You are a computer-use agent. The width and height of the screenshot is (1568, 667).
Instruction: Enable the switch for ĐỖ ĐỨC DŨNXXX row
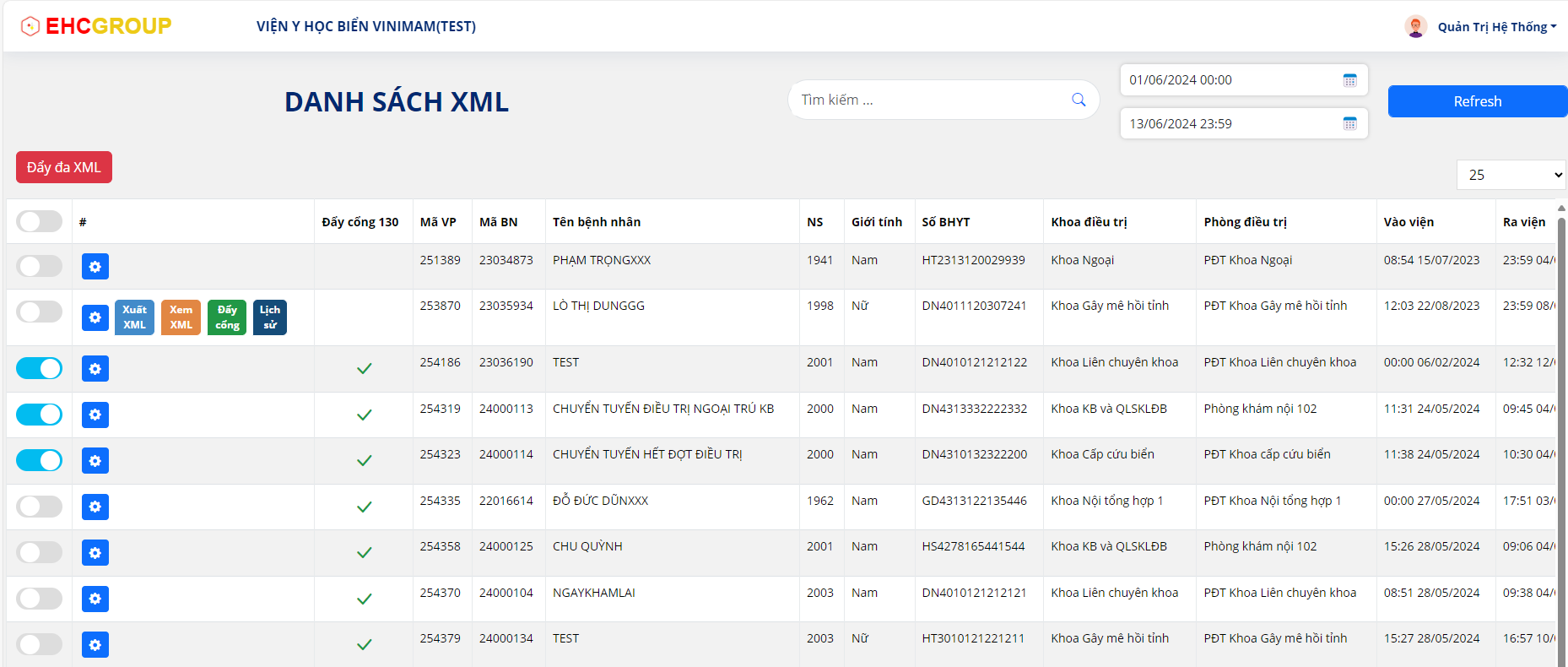pos(39,507)
